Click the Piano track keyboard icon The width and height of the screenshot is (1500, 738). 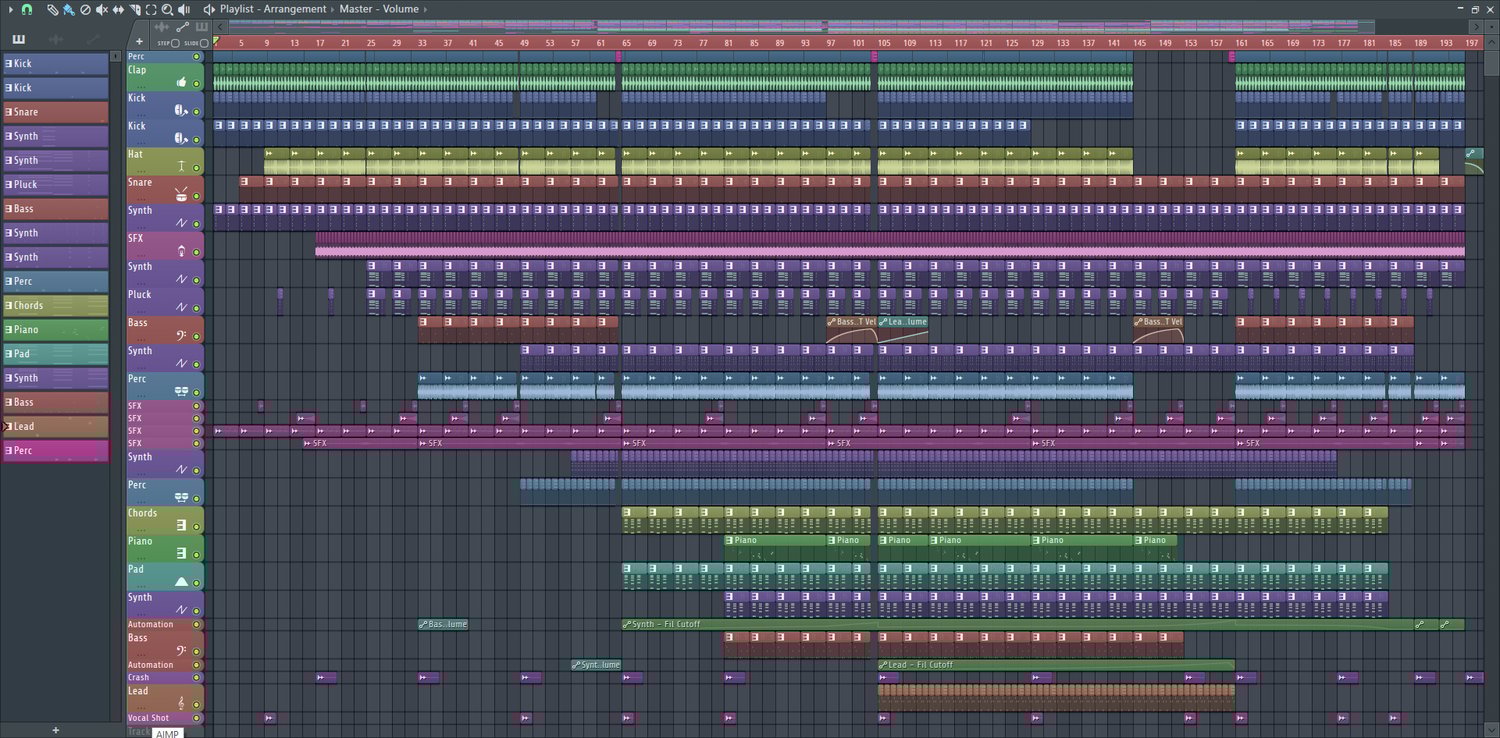tap(182, 553)
